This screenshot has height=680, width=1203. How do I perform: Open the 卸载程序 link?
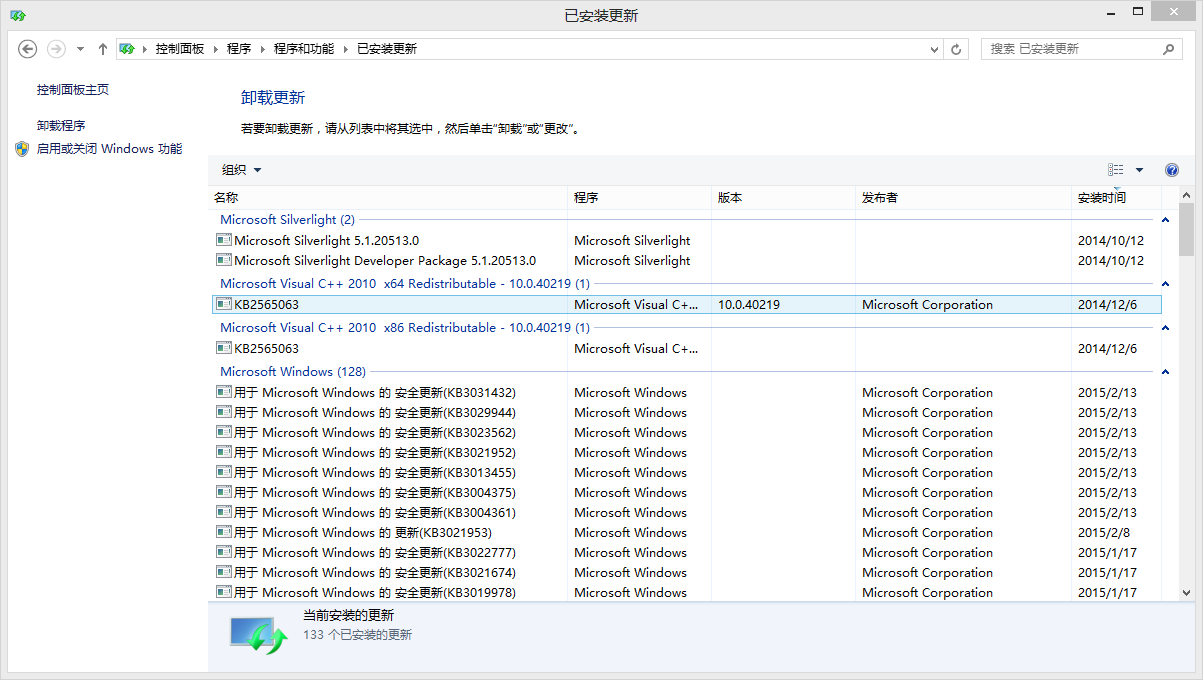(61, 126)
